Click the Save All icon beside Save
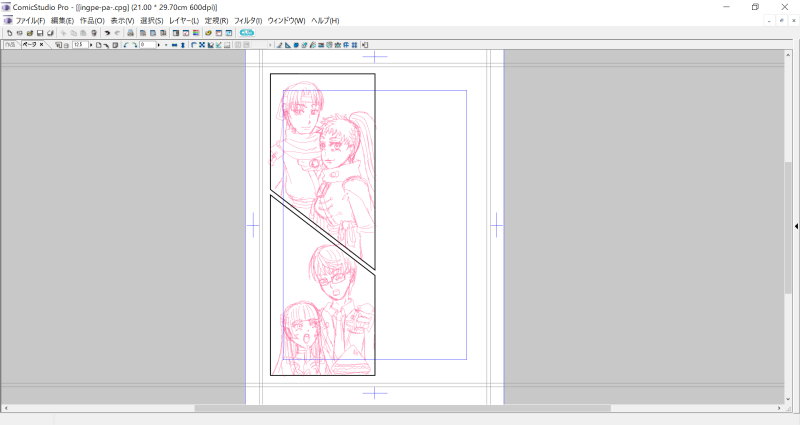 click(x=50, y=33)
